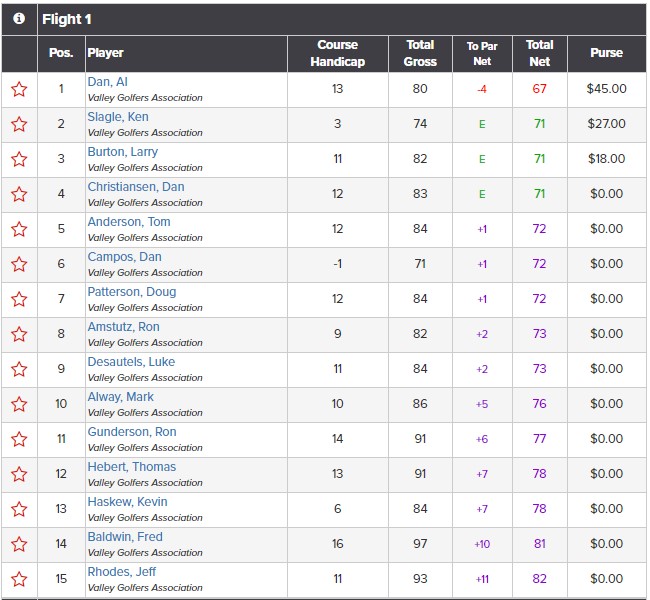The width and height of the screenshot is (650, 600).
Task: Open Mark Alway's player link
Action: (120, 397)
